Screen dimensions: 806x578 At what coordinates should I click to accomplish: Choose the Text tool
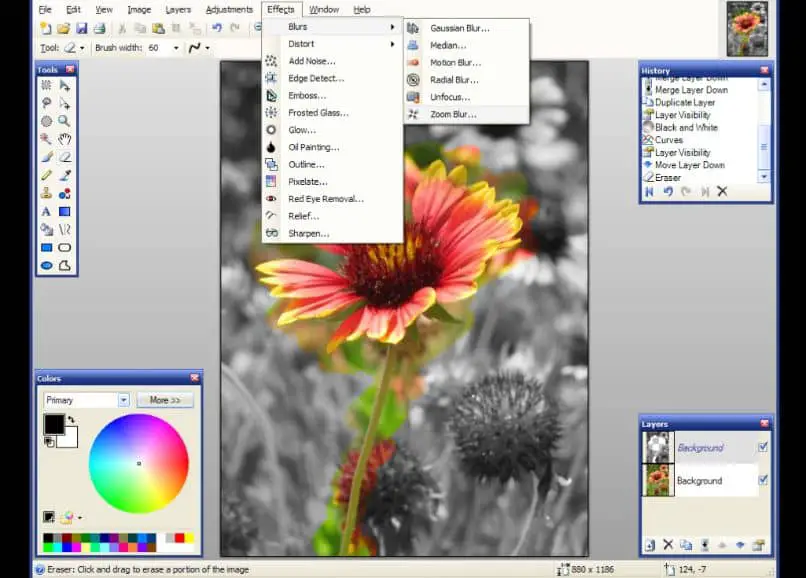point(46,211)
